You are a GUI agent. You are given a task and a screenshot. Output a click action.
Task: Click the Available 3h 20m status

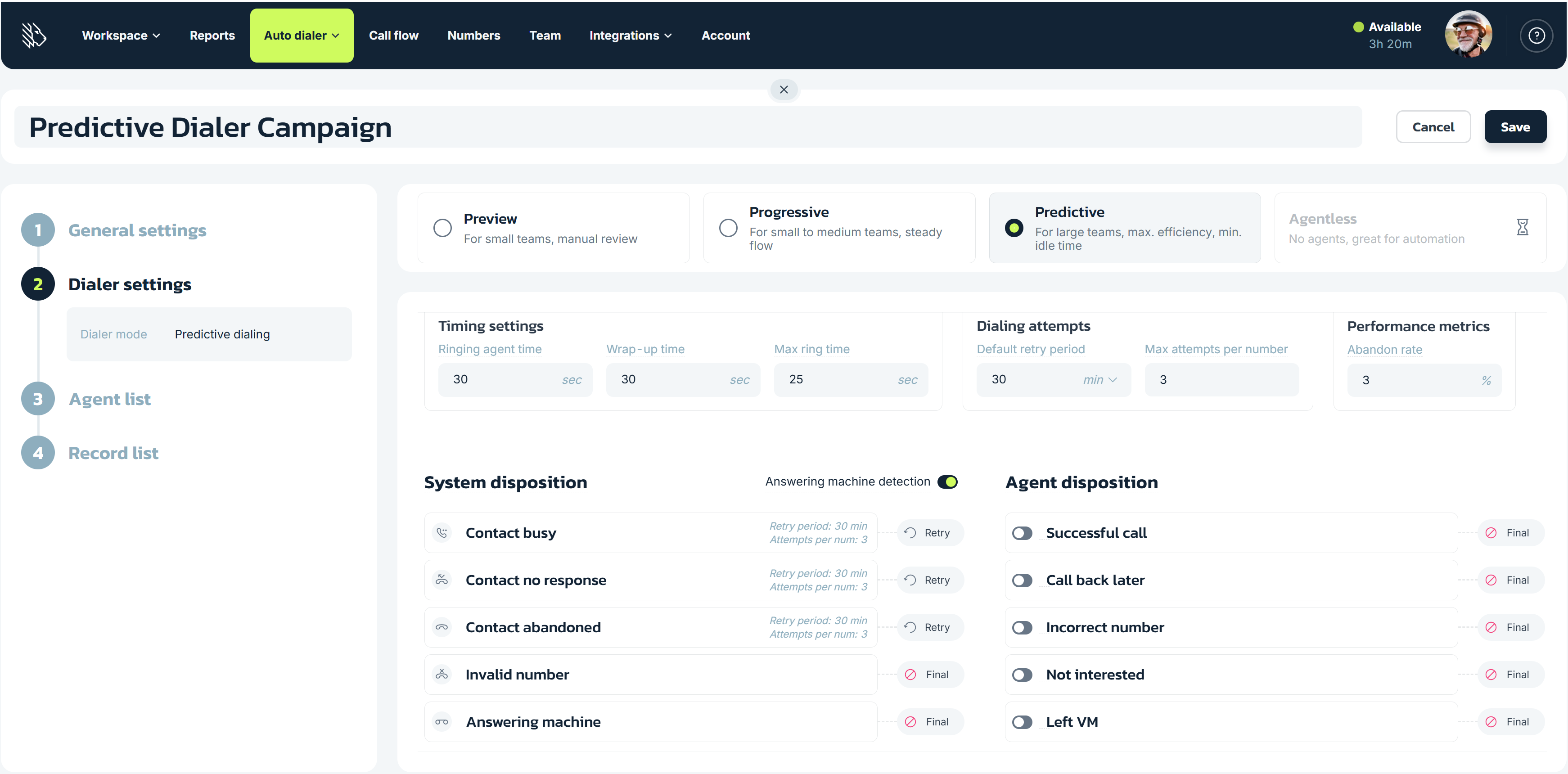pos(1387,35)
